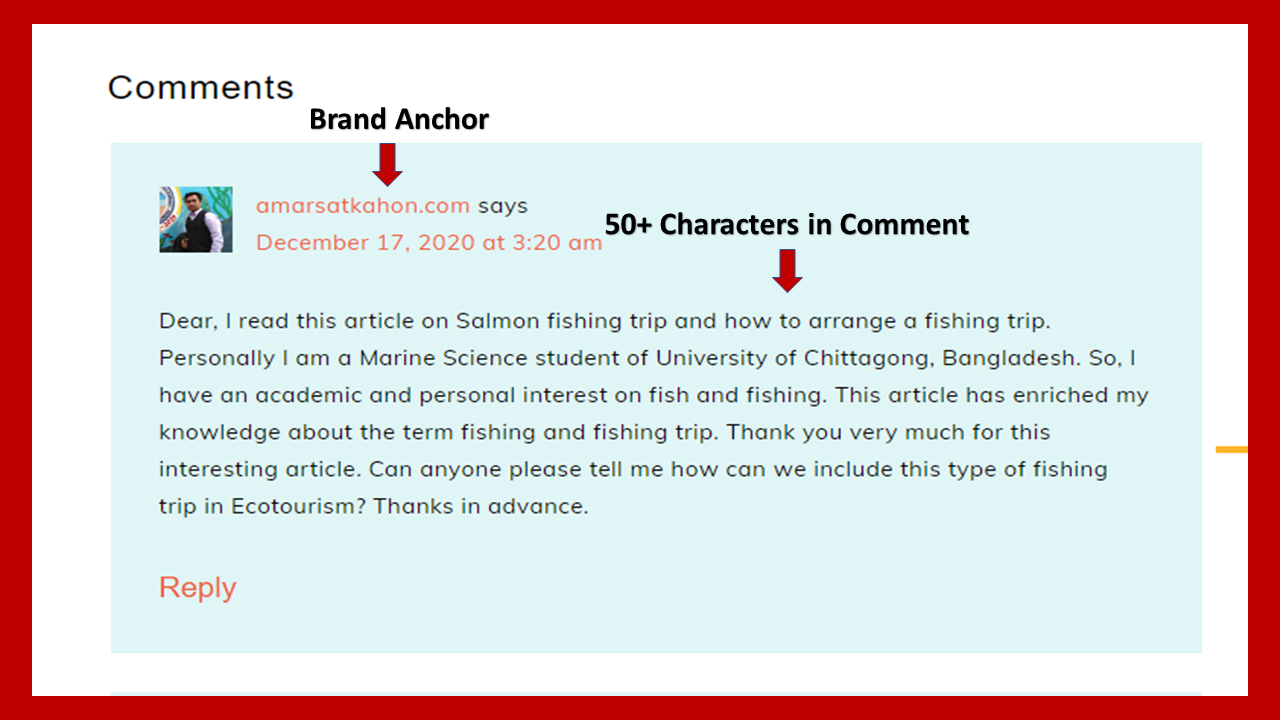Open the amarsatkahon.com brand anchor link

coord(364,205)
